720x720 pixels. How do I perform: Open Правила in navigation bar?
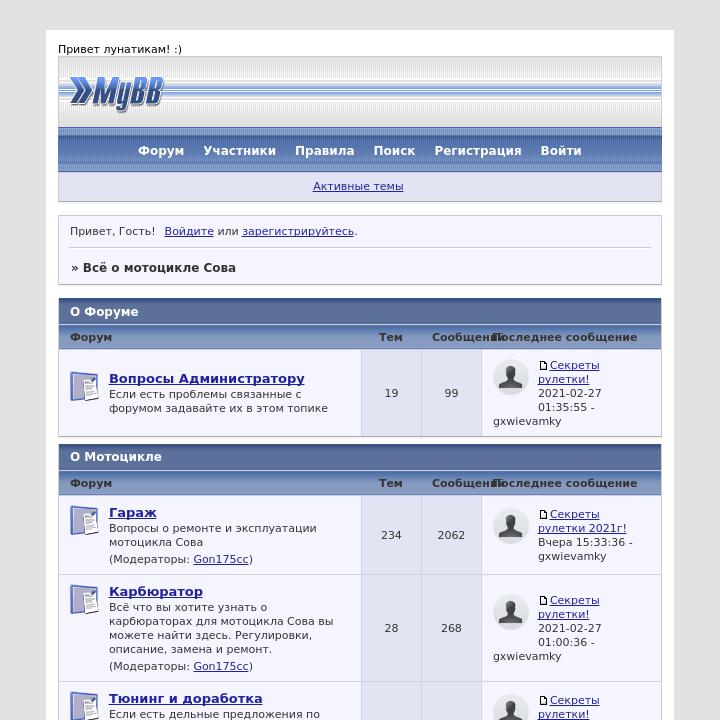pyautogui.click(x=325, y=151)
